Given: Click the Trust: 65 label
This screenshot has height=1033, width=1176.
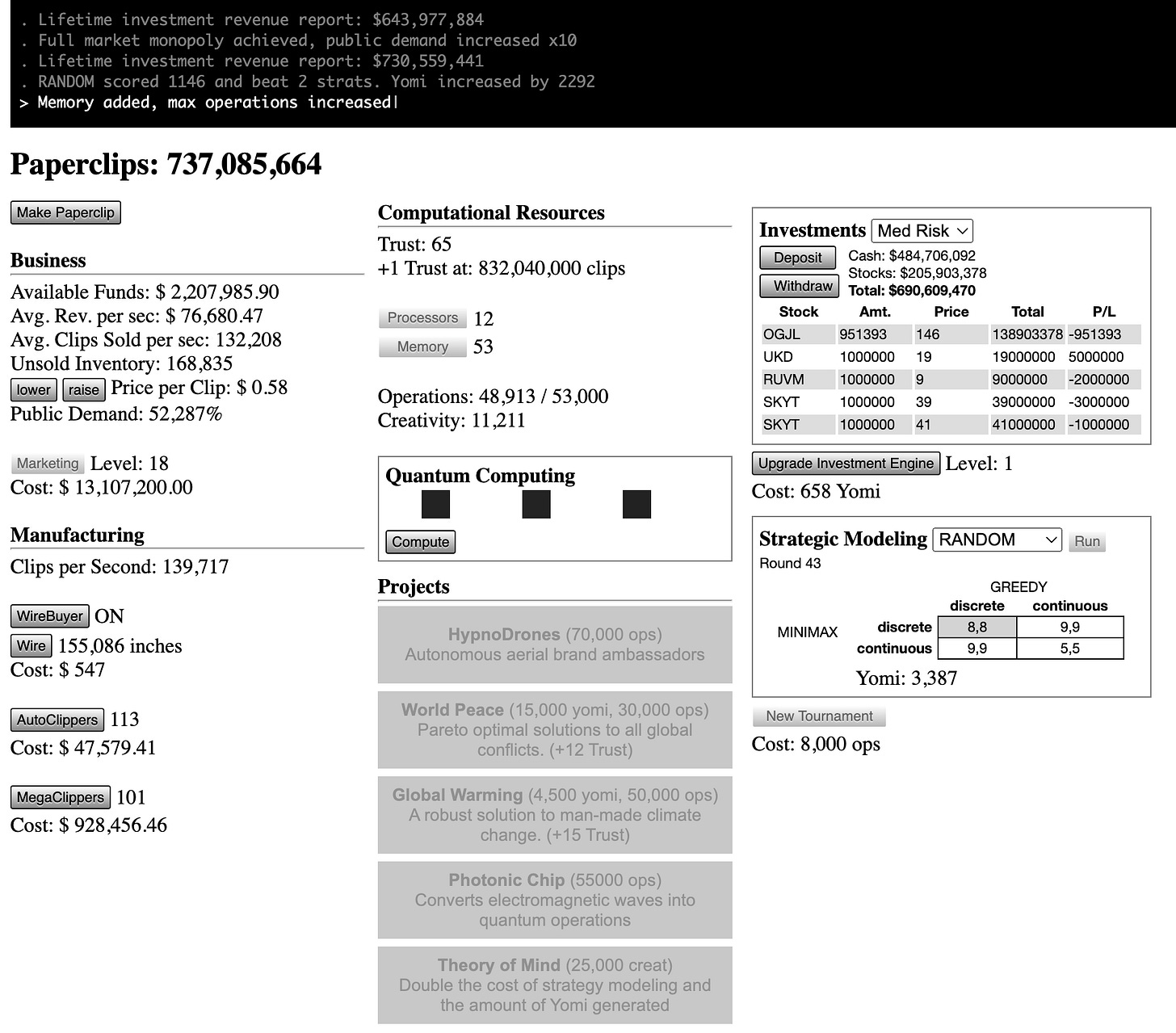Looking at the screenshot, I should pyautogui.click(x=414, y=245).
